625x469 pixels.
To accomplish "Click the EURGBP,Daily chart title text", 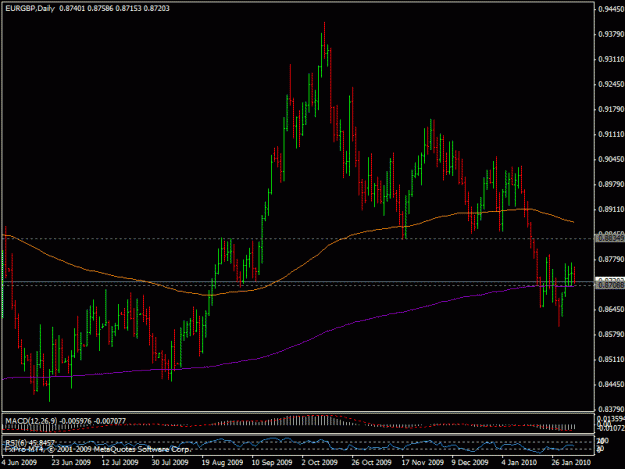I will (x=29, y=8).
